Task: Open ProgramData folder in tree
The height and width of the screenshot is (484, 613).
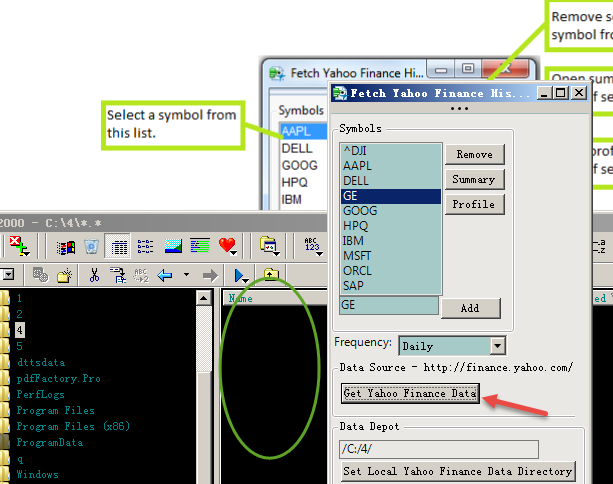Action: [x=49, y=443]
